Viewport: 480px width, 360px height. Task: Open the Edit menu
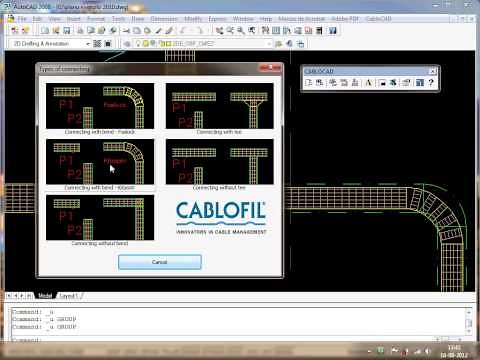37,19
